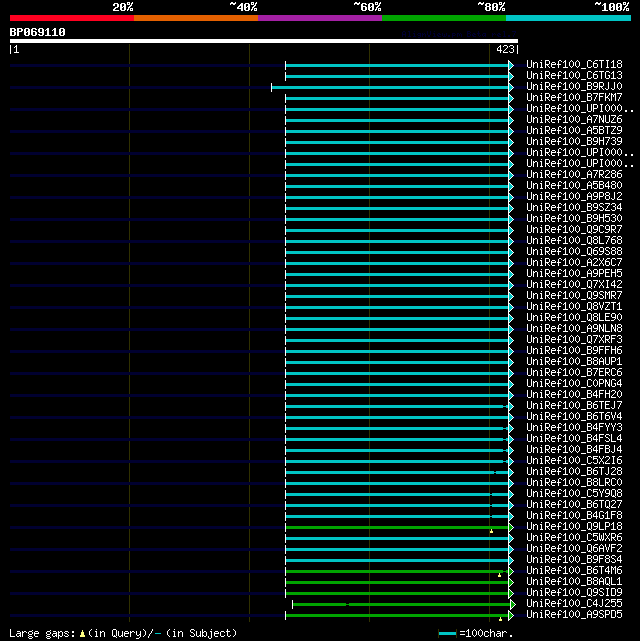Select the UniRef100_B9FFH6 label
Image resolution: width=640 pixels, height=641 pixels.
point(574,350)
